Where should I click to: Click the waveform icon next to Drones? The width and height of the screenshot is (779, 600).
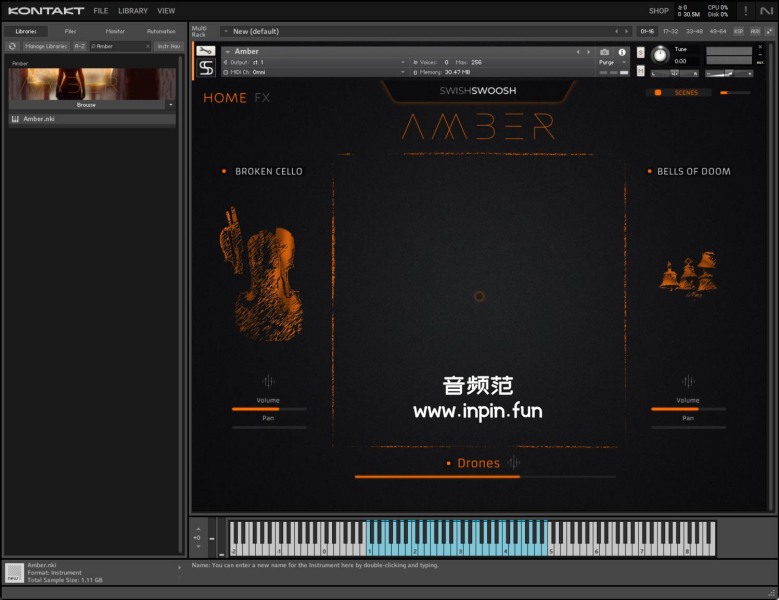[514, 463]
